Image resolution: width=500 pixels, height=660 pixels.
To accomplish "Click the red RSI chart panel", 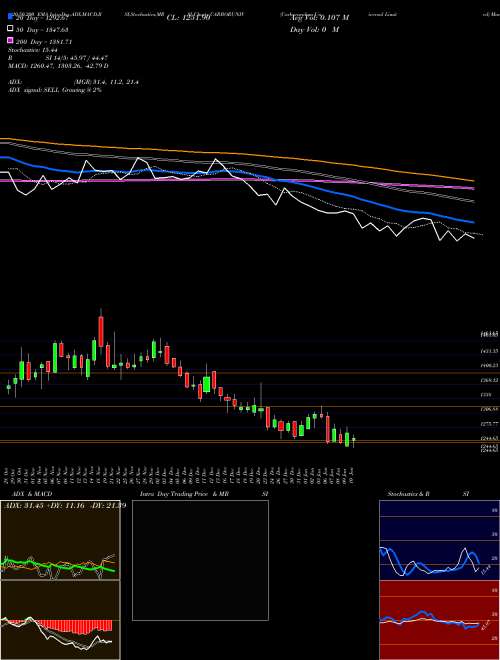I will [x=439, y=620].
